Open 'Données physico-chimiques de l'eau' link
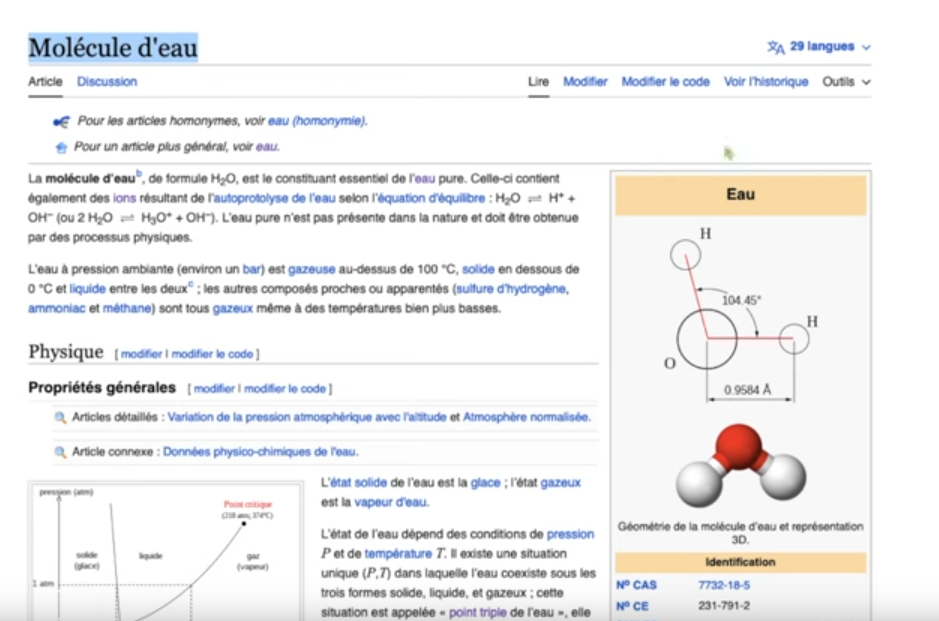Viewport: 939px width, 621px height. 260,452
